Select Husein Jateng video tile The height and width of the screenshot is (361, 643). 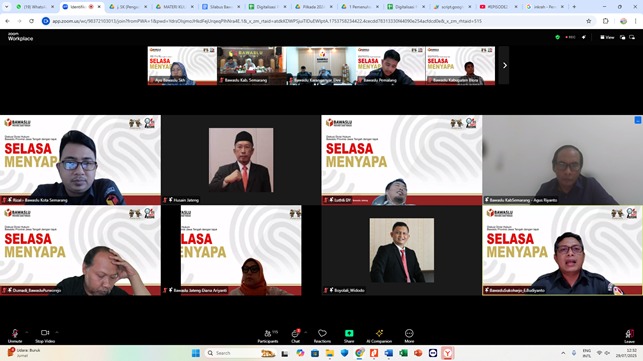coord(241,160)
